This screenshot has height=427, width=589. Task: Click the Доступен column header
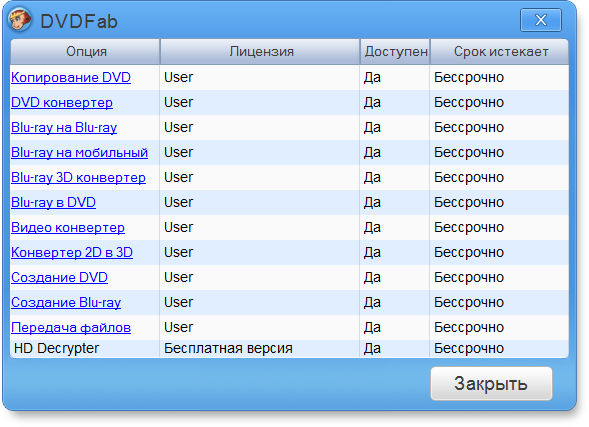click(395, 51)
